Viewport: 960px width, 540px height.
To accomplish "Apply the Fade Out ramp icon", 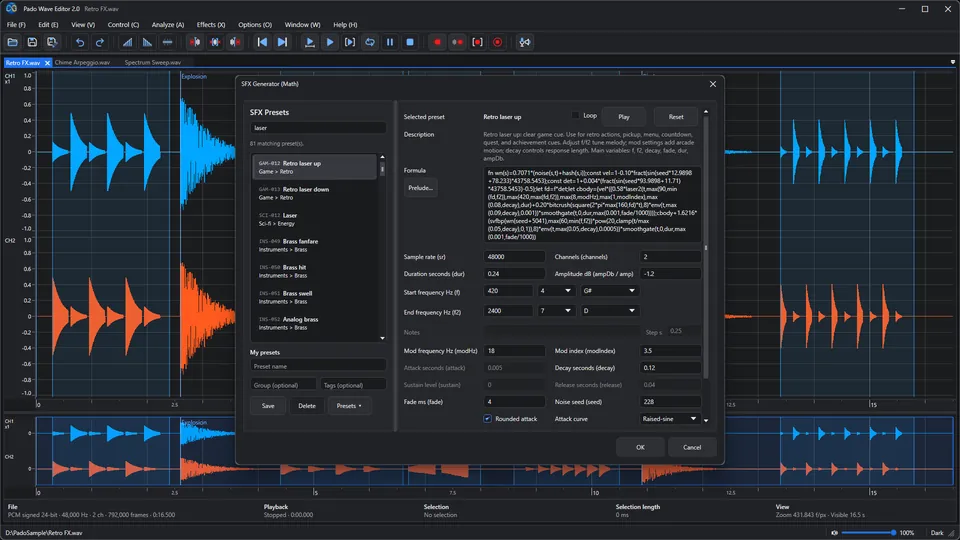I will pos(148,42).
